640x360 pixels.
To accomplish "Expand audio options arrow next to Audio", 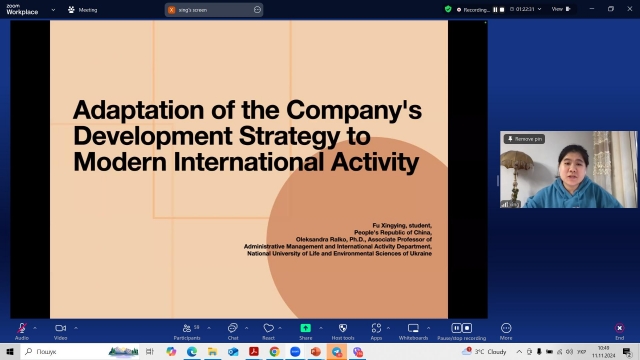I will tap(35, 328).
